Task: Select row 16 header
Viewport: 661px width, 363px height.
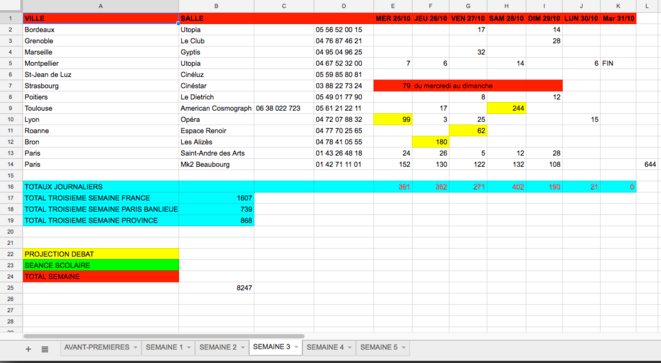Action: coord(11,187)
